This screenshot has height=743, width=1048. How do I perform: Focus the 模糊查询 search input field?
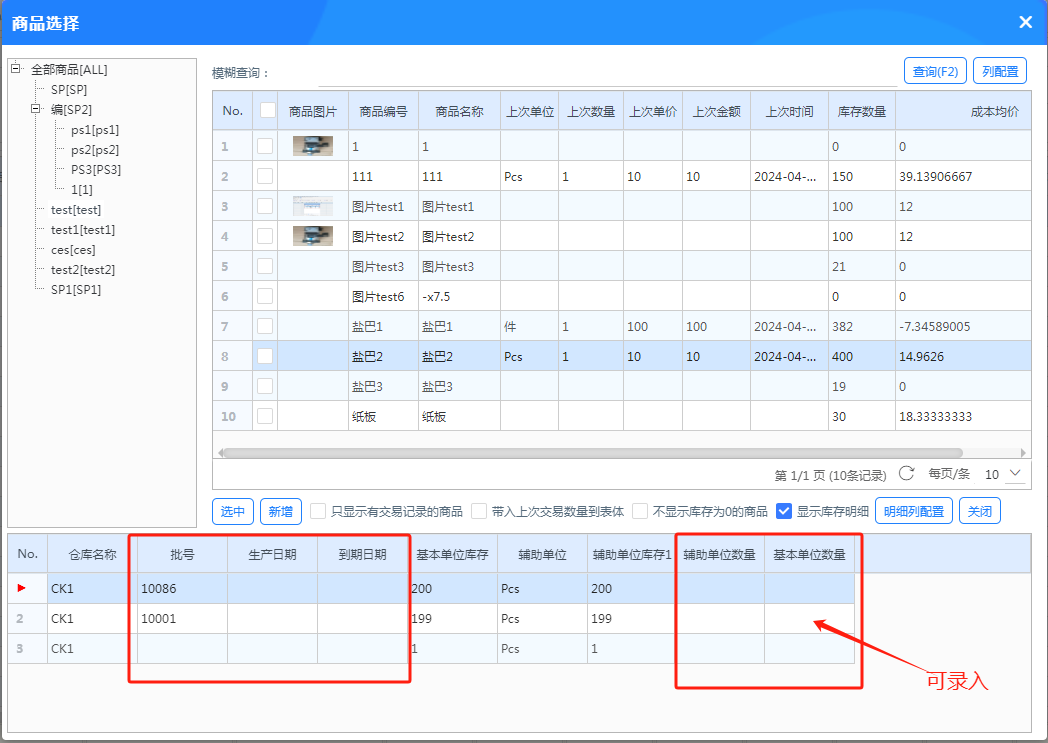(x=607, y=73)
